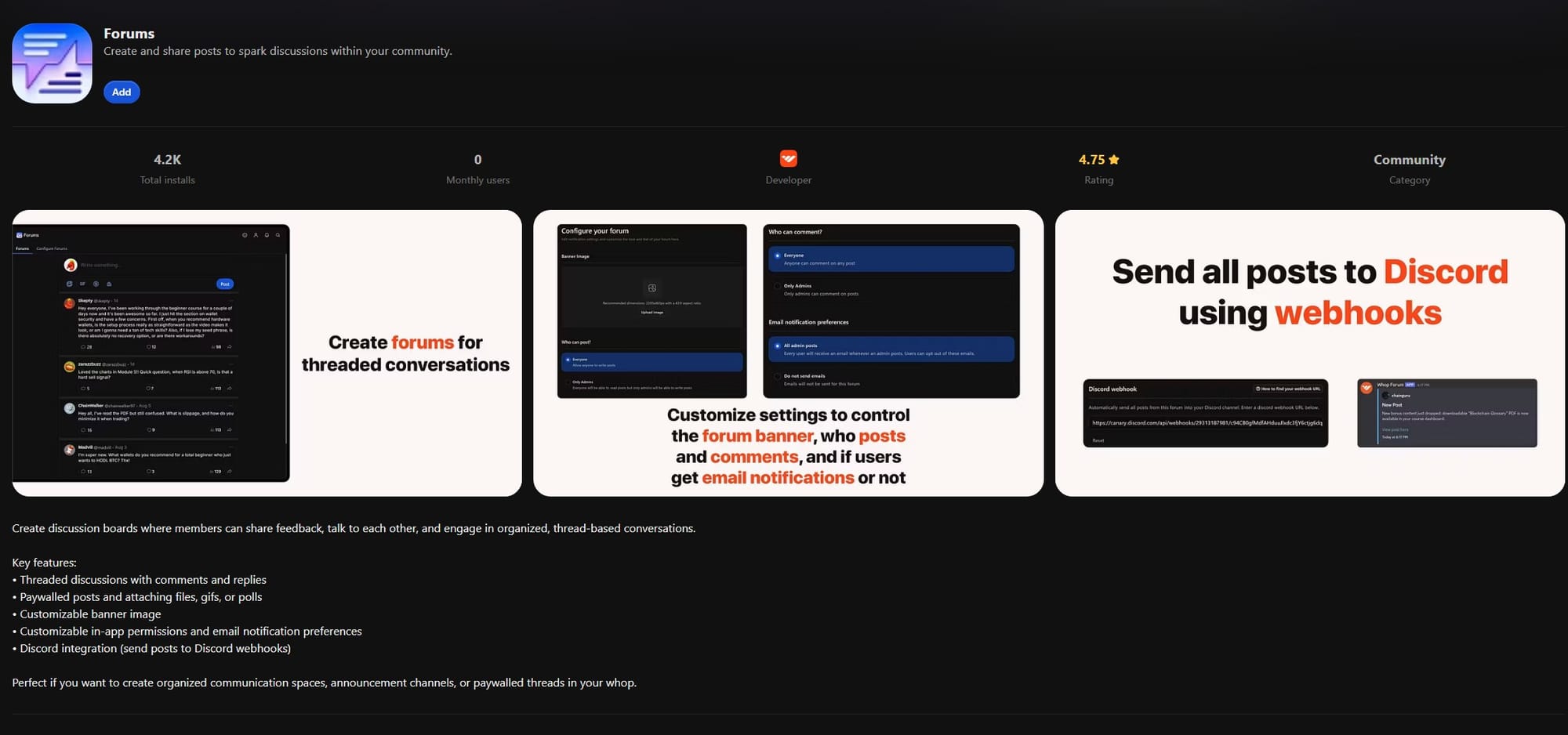This screenshot has width=1568, height=735.
Task: Open search in the Forums header
Action: click(277, 235)
